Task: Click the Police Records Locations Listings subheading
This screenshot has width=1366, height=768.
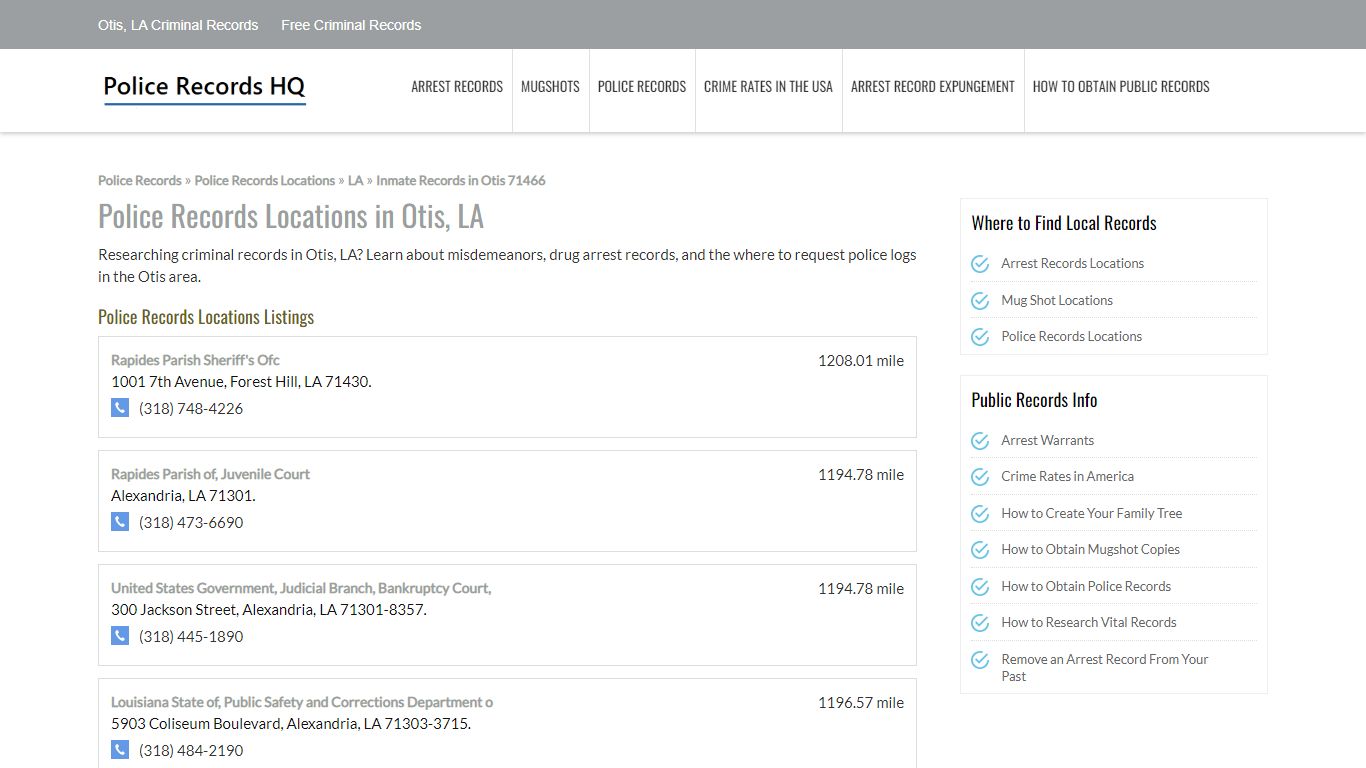Action: [x=206, y=317]
